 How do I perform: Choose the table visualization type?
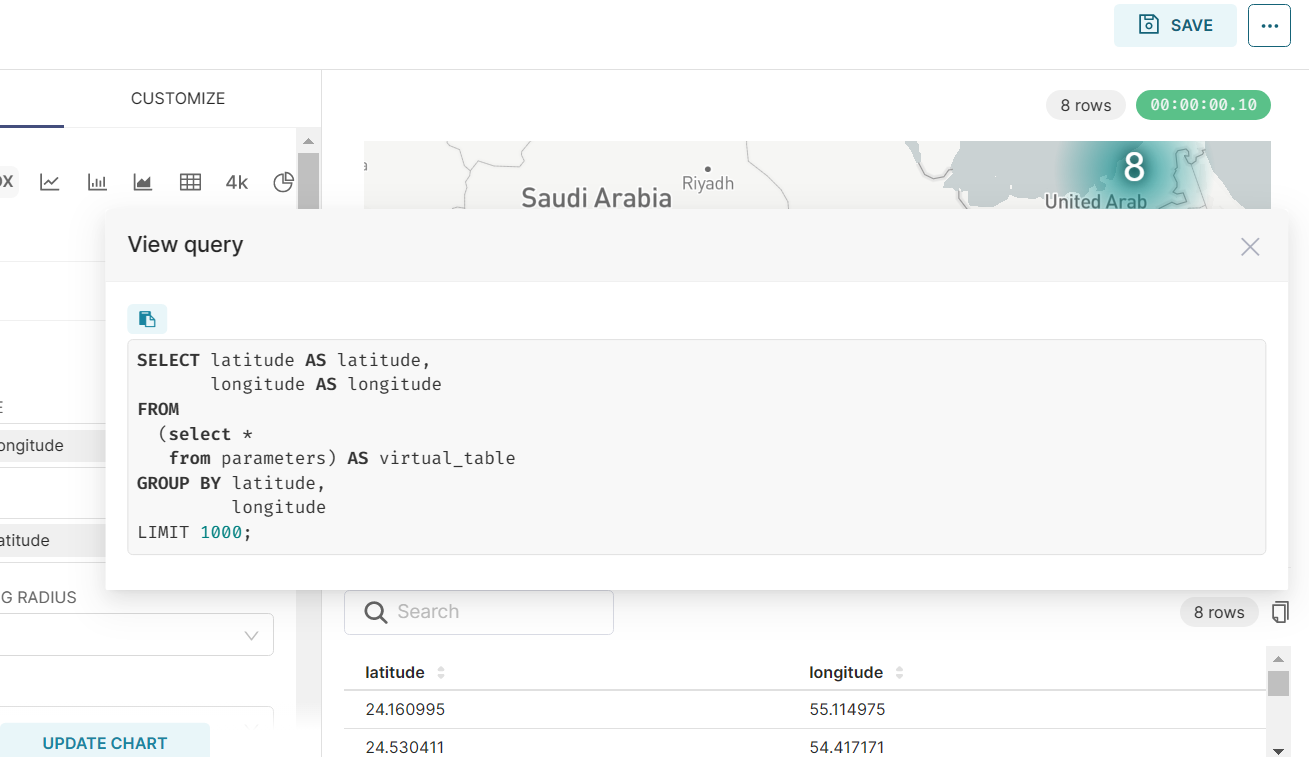point(189,181)
